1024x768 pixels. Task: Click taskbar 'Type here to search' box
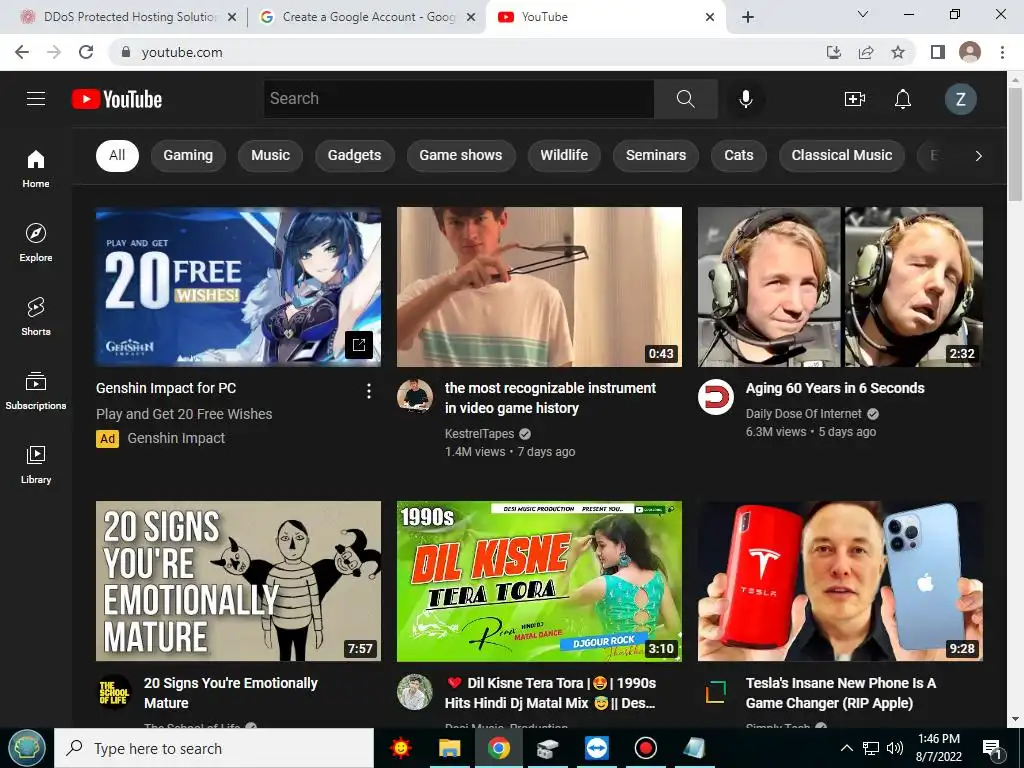(214, 748)
